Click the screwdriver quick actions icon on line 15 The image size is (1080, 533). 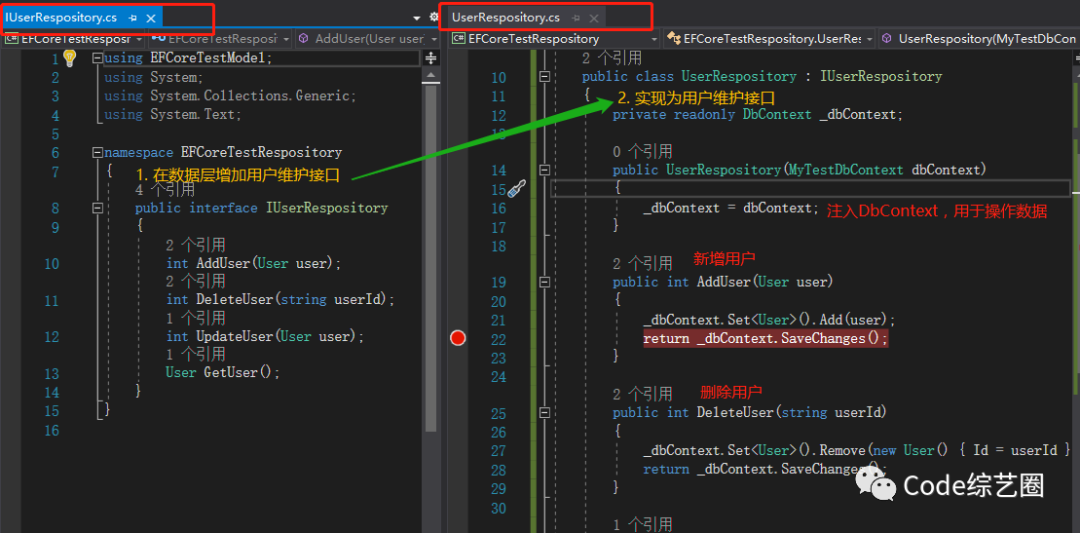click(517, 188)
